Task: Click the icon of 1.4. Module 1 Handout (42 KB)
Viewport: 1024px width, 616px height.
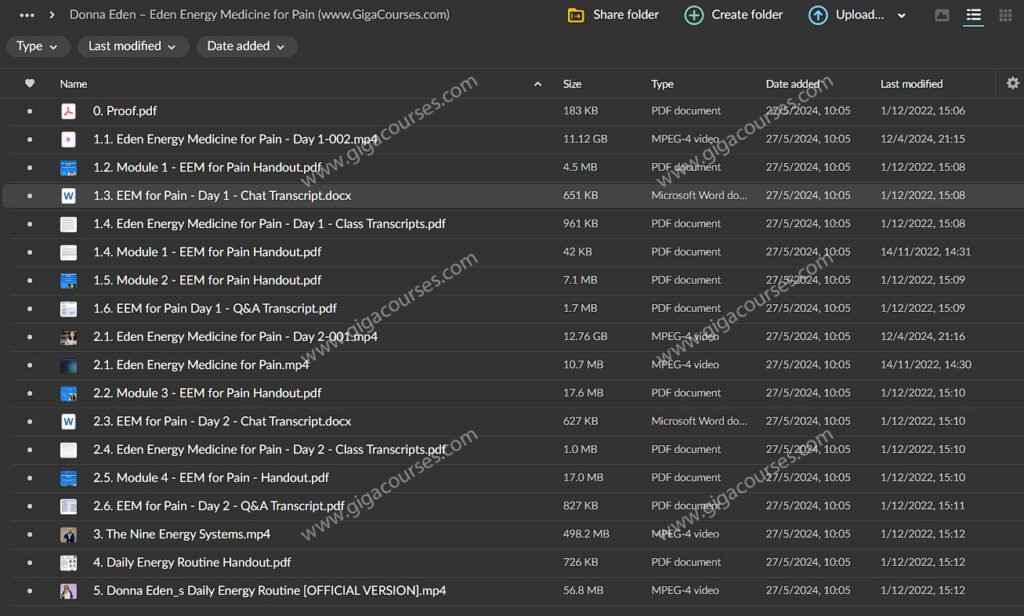Action: coord(68,252)
